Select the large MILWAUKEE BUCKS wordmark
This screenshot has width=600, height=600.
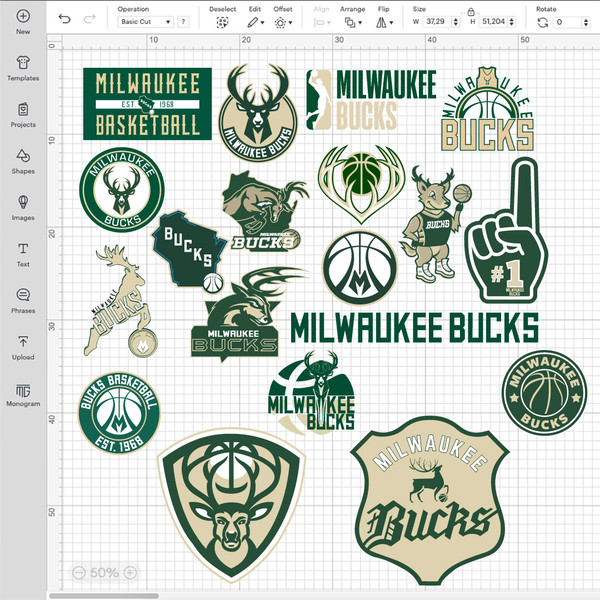(414, 327)
